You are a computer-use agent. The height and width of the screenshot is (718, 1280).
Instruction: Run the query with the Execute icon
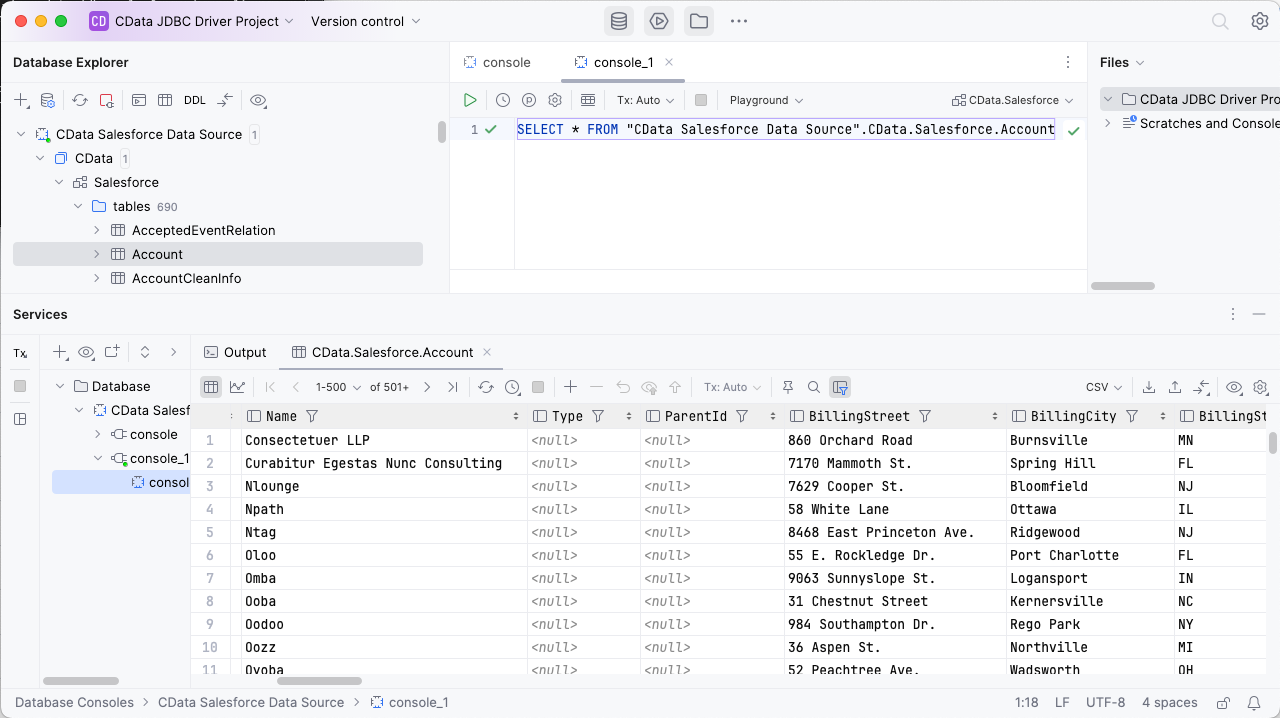(470, 100)
